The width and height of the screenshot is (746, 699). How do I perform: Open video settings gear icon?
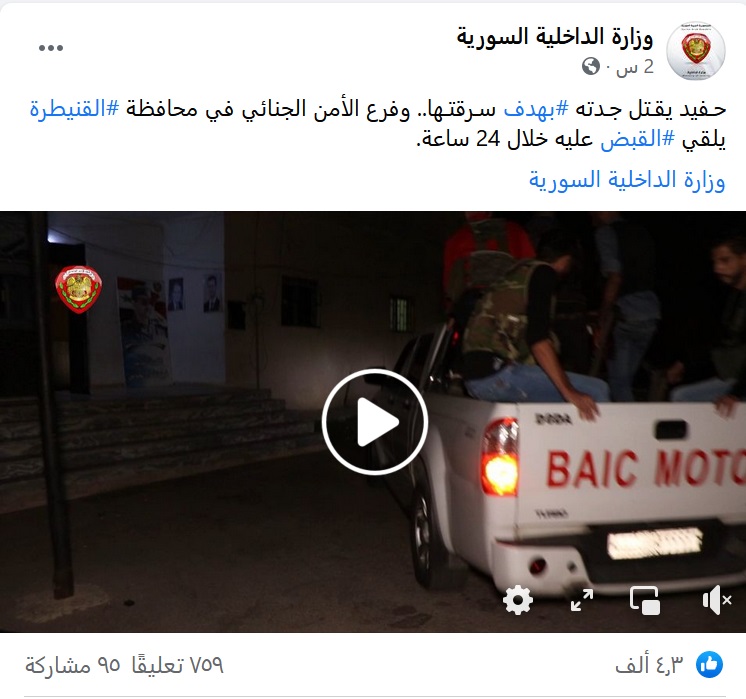pos(518,600)
